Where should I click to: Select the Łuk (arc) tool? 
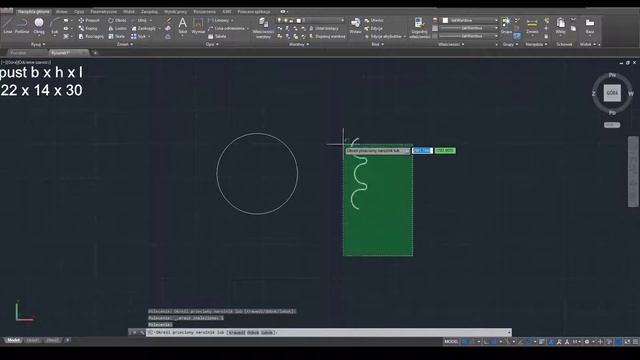tap(54, 26)
